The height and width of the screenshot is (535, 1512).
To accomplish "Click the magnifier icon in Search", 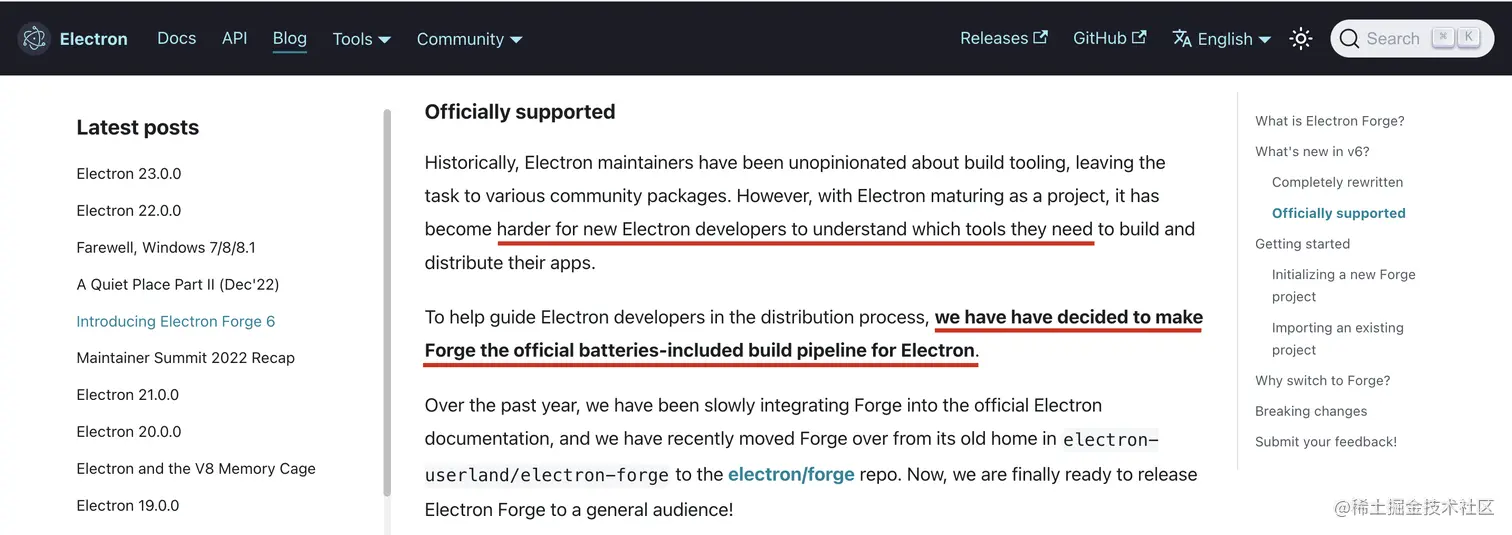I will (x=1350, y=39).
